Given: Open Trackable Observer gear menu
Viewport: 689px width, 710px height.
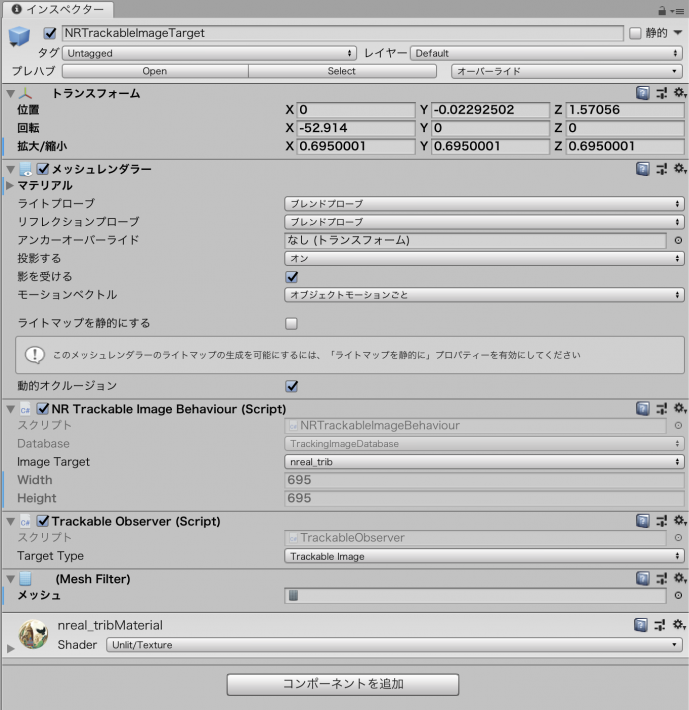Looking at the screenshot, I should click(x=679, y=521).
